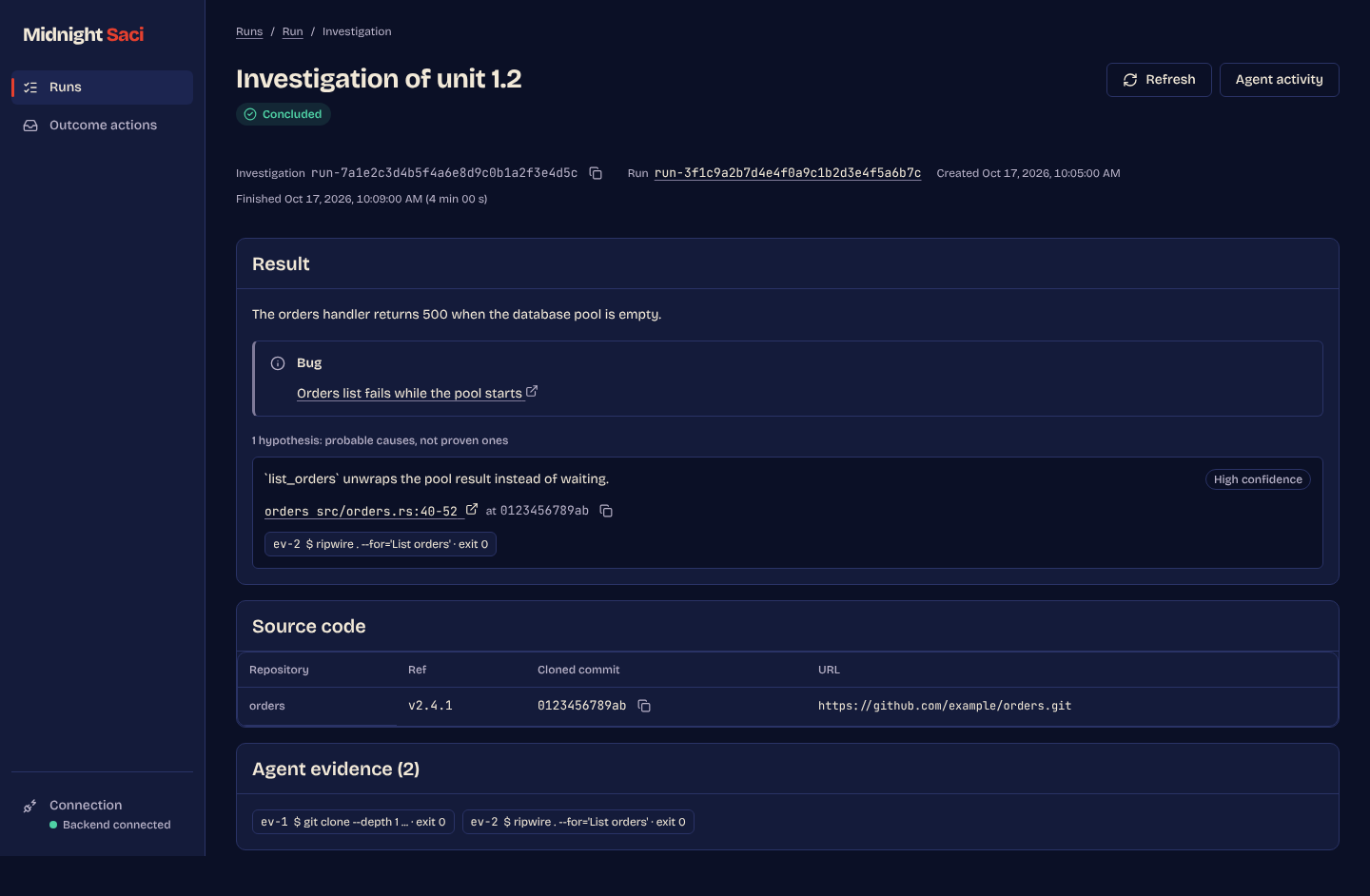Screen dimensions: 1370x896
Task: Click the 'Investigation of unit 1.2' title
Action: 379,79
